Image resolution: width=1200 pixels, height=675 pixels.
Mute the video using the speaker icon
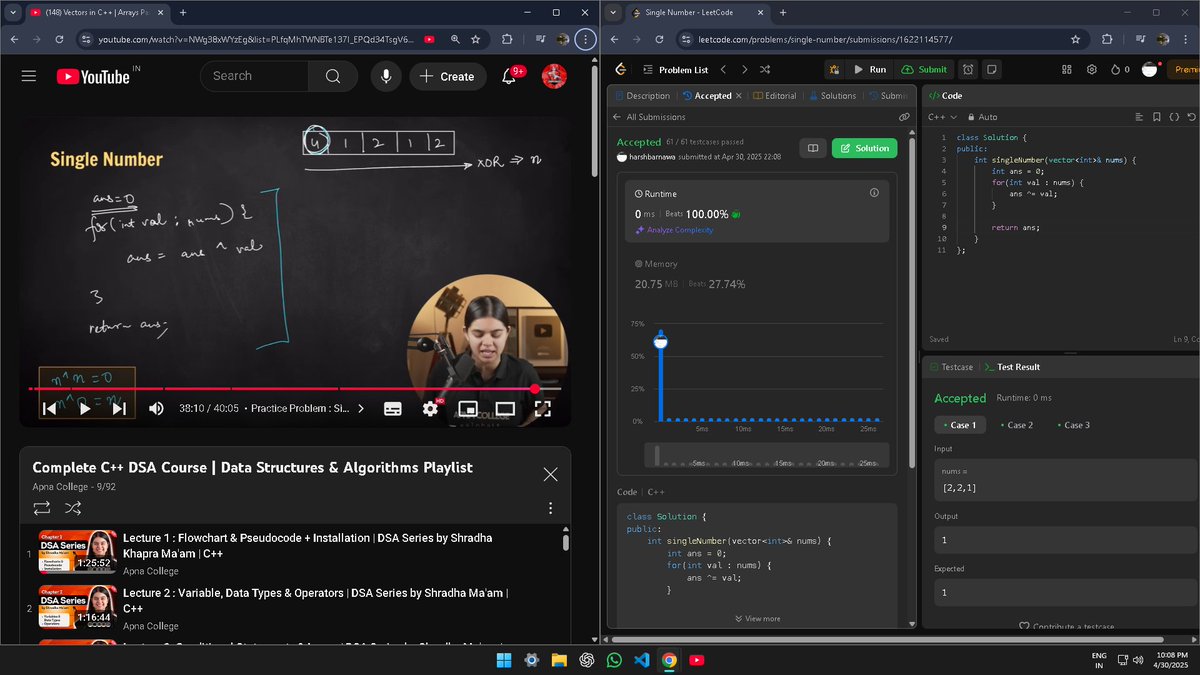point(156,408)
